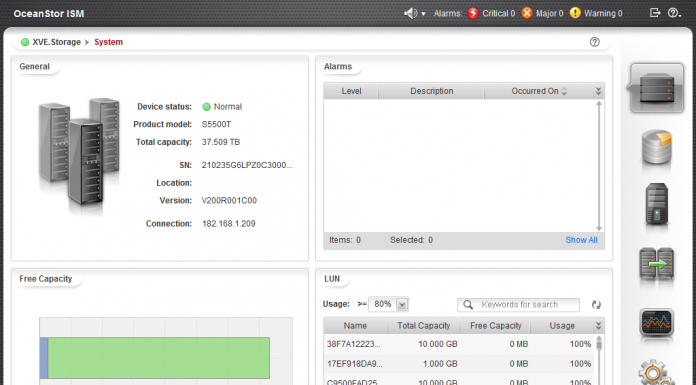Click the Show All alarms link

tap(581, 240)
